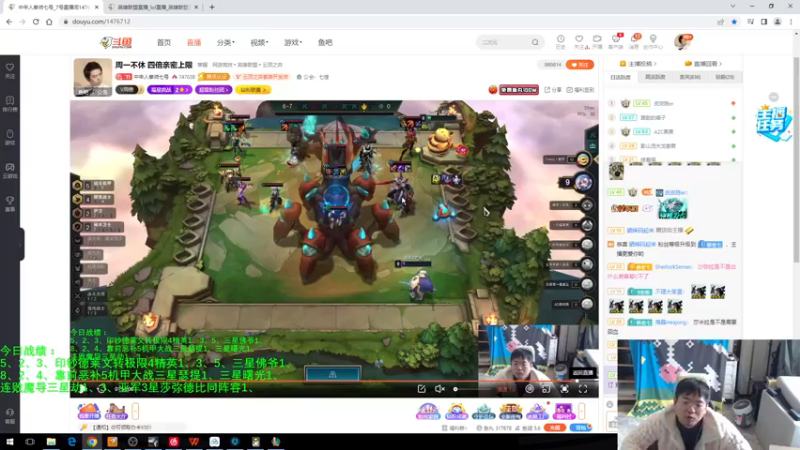Viewport: 800px width, 450px height.
Task: Open the Esports trophy icon in left sidebar
Action: point(10,204)
